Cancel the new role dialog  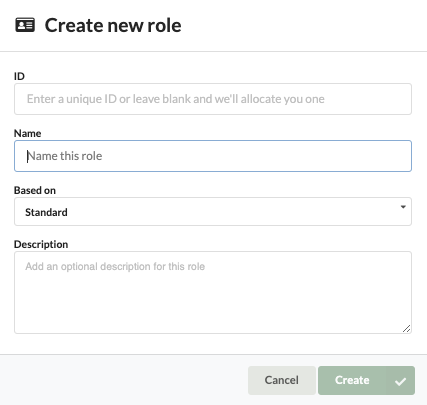point(282,380)
